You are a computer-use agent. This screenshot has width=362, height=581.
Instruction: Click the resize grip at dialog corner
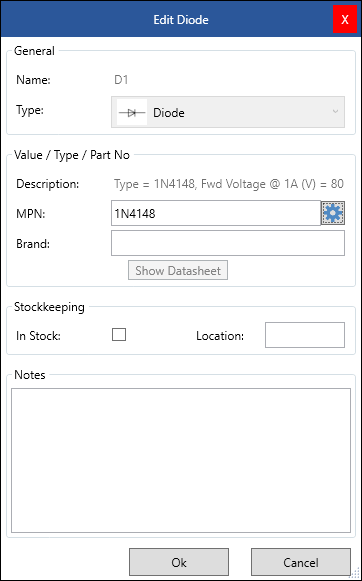coord(355,574)
